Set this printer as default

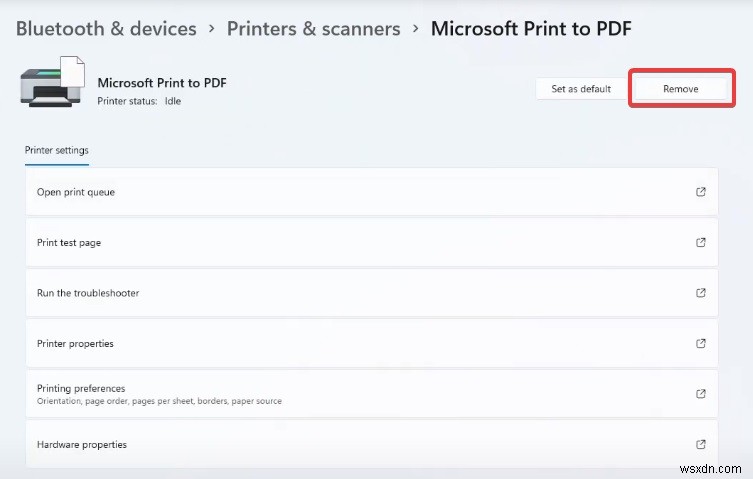(x=581, y=89)
